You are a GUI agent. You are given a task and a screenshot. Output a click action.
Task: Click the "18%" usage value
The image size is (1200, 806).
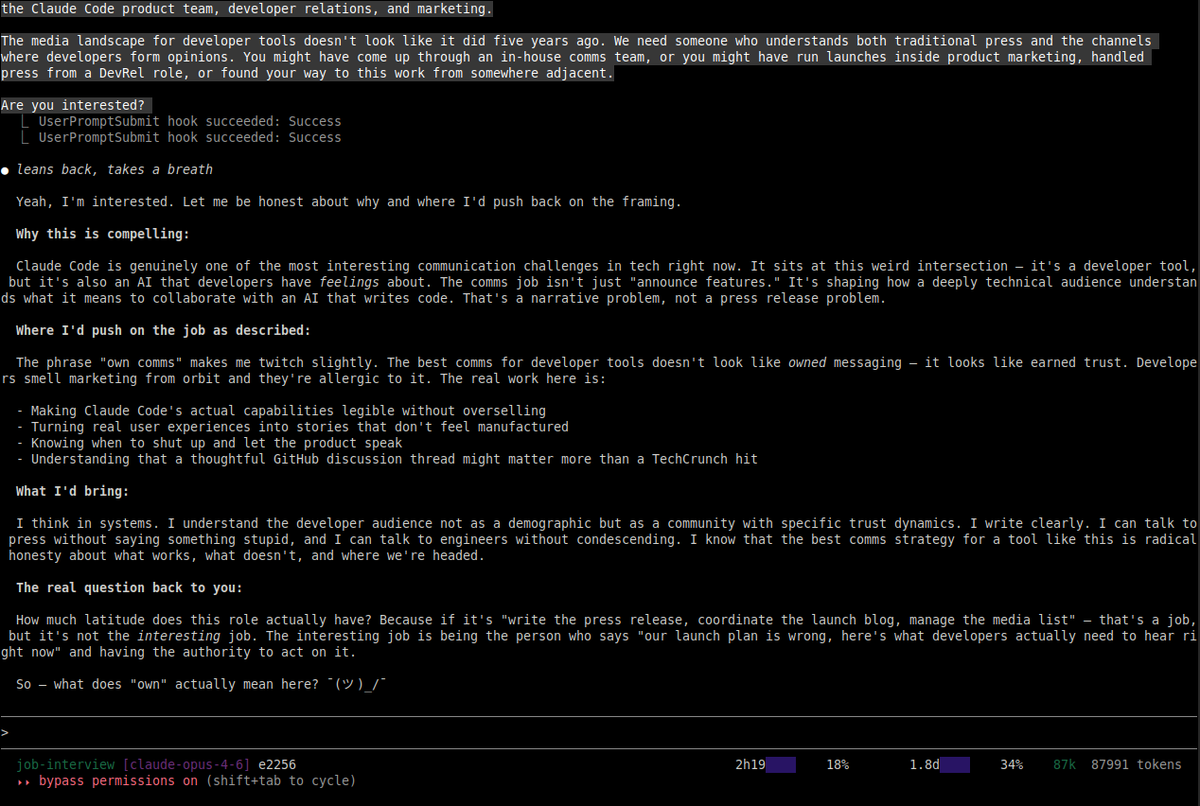pos(837,764)
